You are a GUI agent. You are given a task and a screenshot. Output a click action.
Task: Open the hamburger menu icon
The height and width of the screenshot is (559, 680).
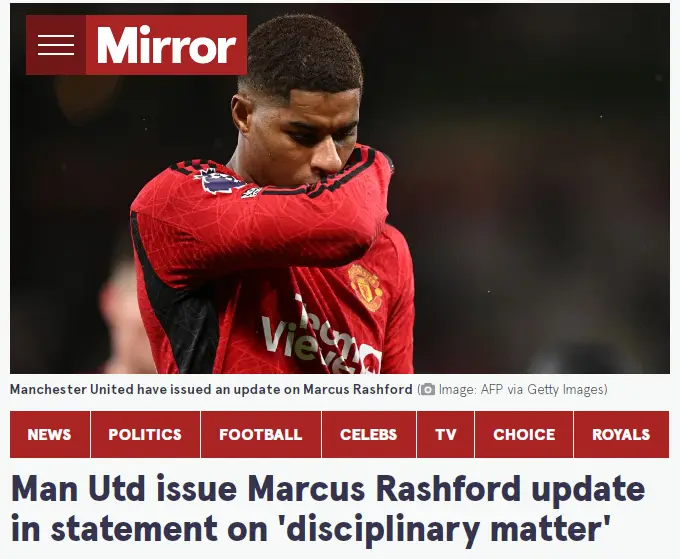pyautogui.click(x=56, y=45)
